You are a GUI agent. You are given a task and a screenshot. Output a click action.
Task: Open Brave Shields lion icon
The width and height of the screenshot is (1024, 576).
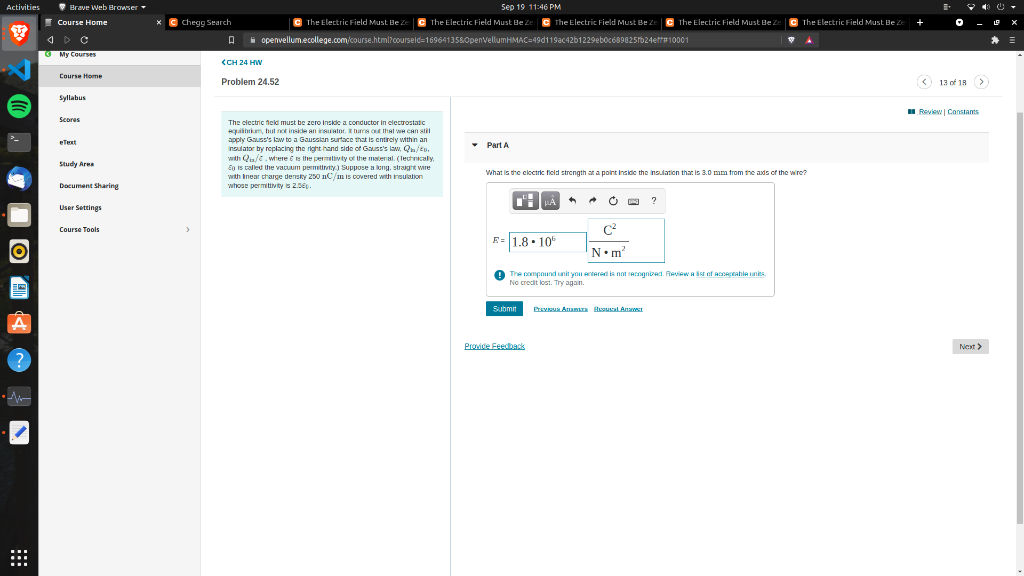pos(791,40)
